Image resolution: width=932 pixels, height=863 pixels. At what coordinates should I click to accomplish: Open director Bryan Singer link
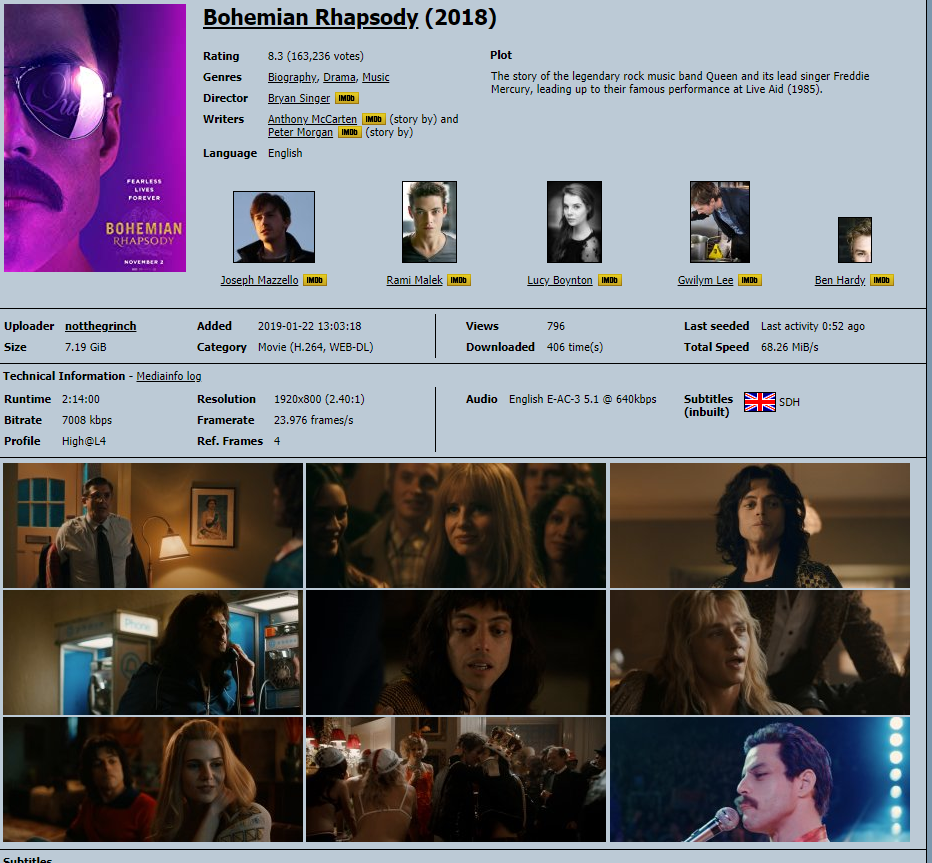(299, 98)
